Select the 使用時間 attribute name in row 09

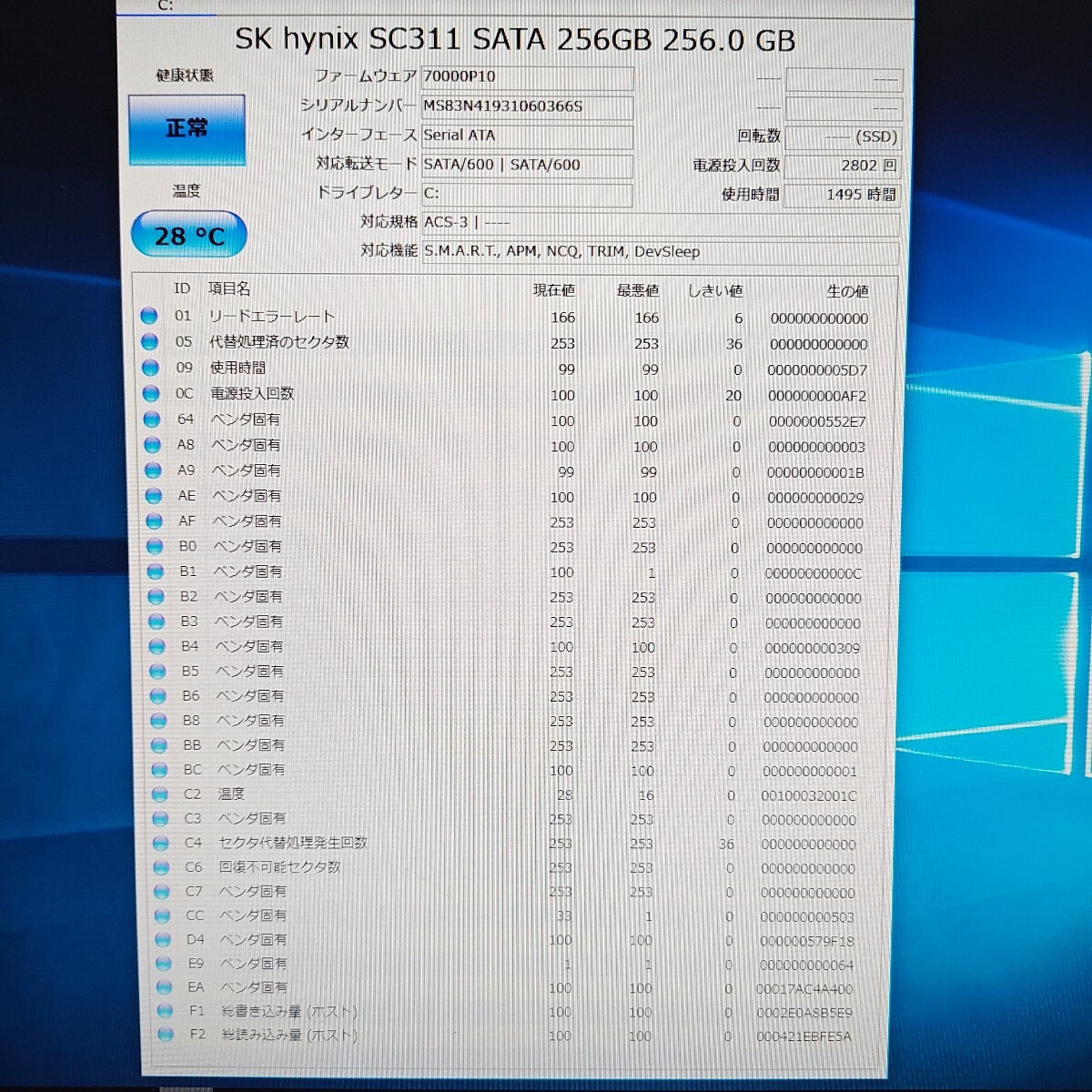pos(238,368)
